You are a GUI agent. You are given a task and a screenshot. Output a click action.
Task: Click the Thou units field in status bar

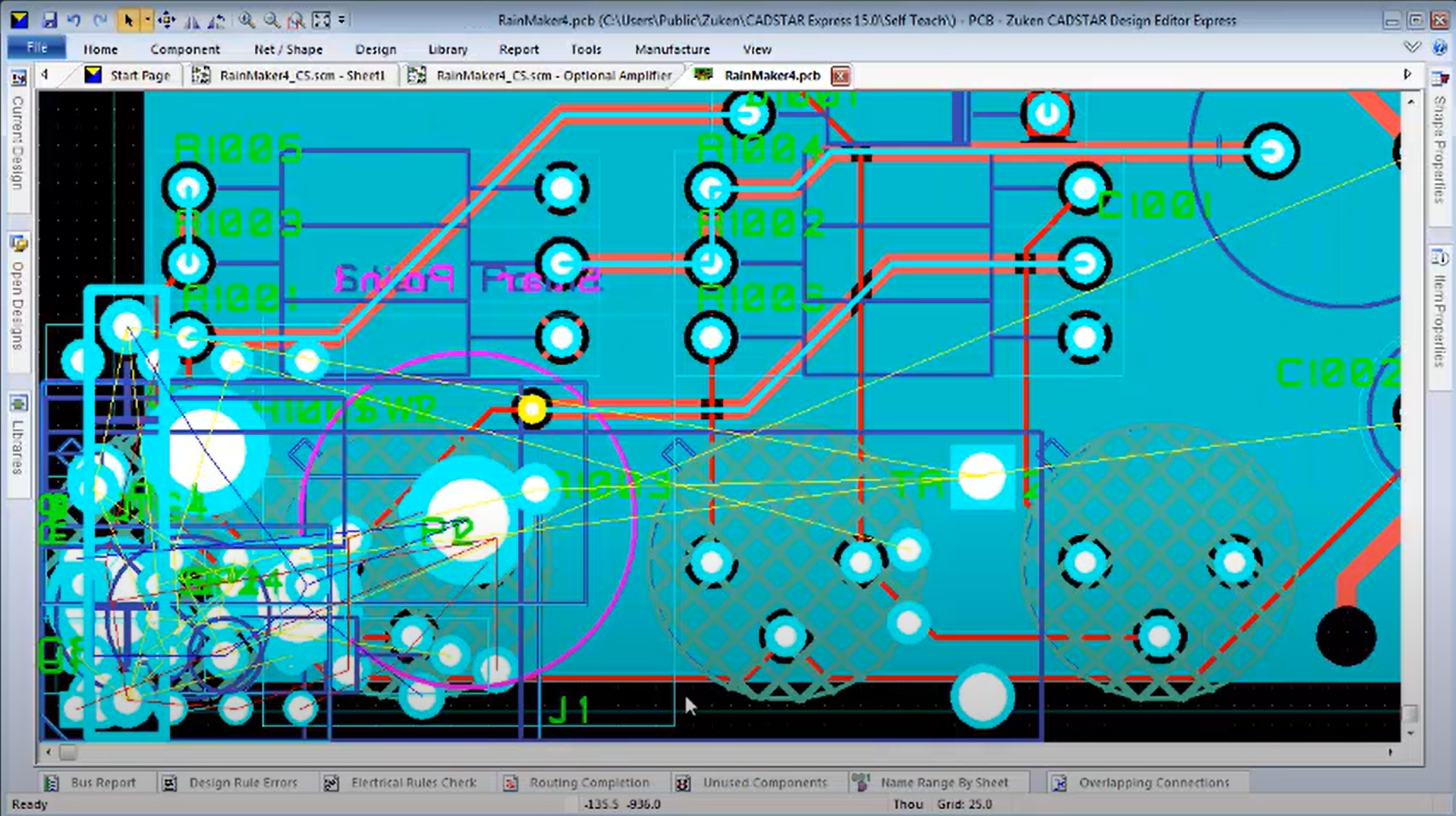(907, 804)
